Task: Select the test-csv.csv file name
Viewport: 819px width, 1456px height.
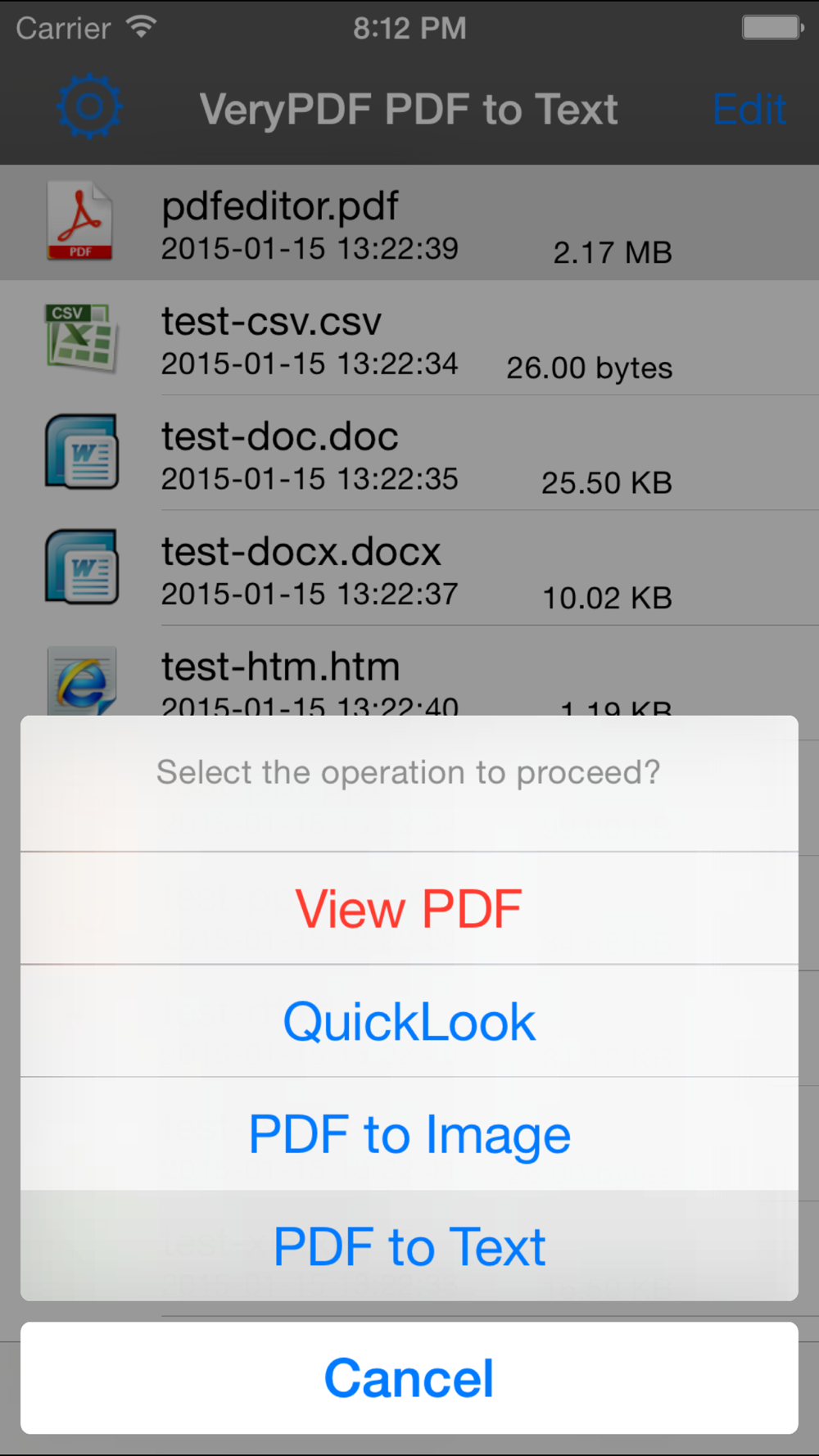Action: point(271,322)
